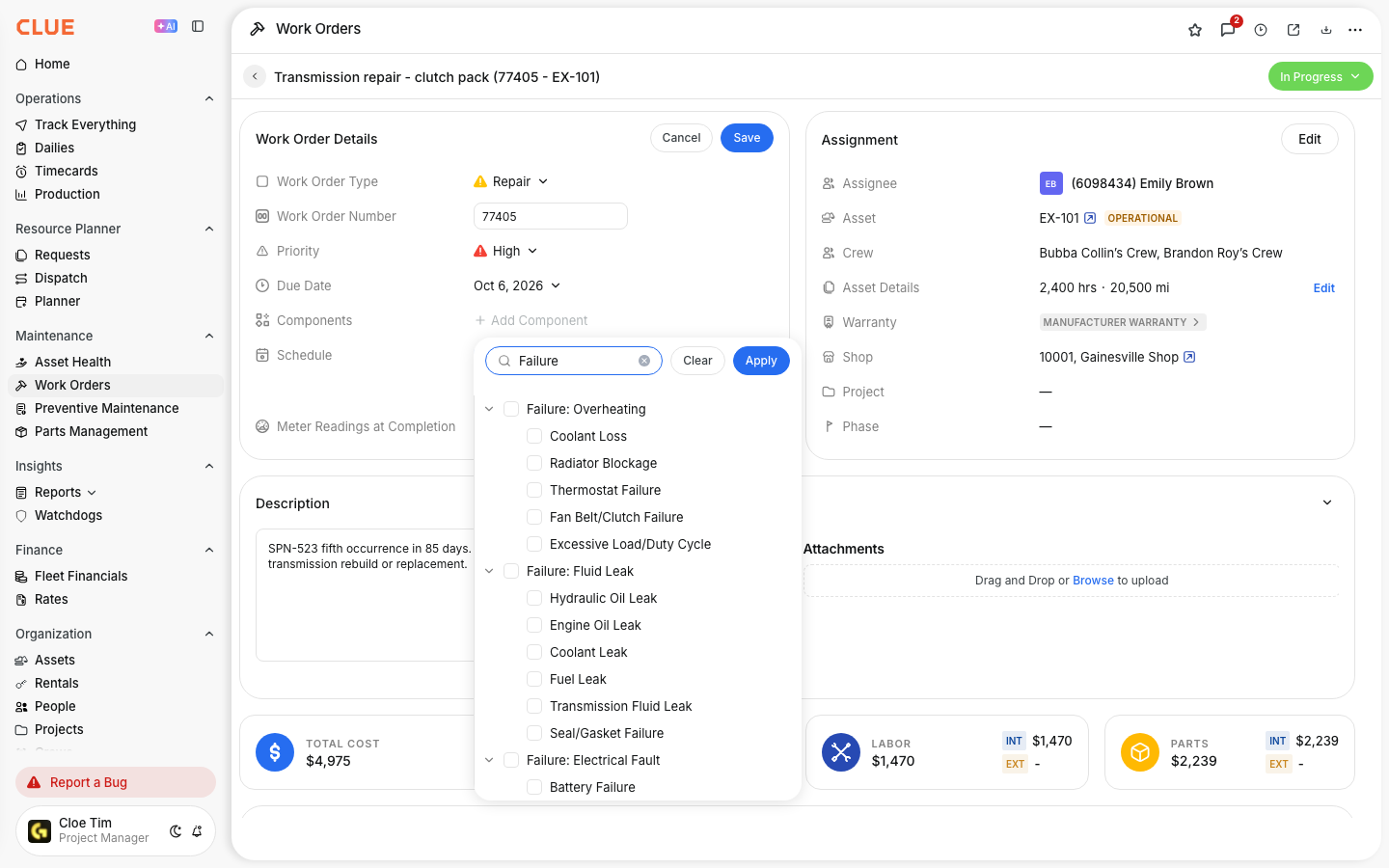Viewport: 1389px width, 868px height.
Task: Click the AI badge next to logo
Action: 166,27
